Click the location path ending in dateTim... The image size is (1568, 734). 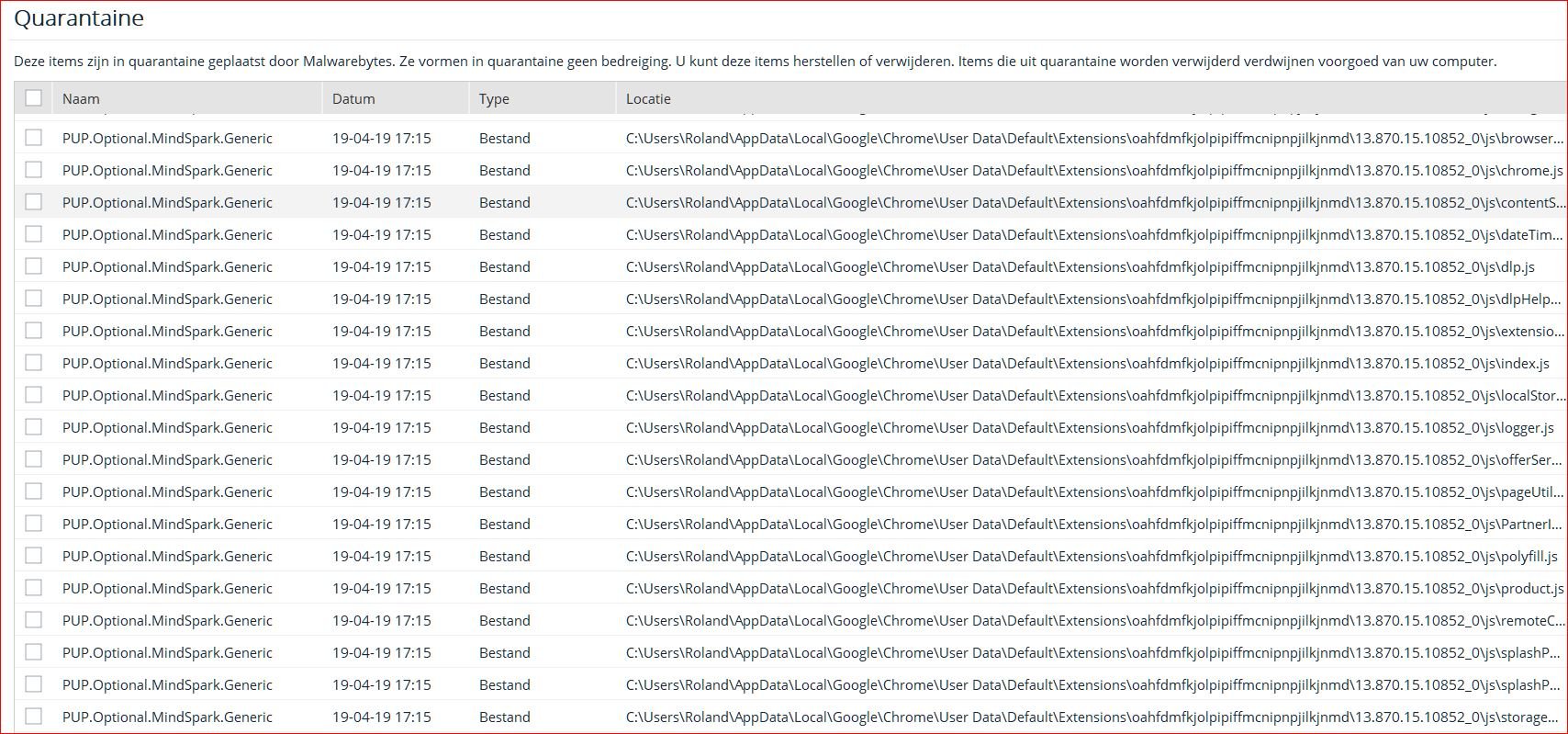(x=1094, y=234)
